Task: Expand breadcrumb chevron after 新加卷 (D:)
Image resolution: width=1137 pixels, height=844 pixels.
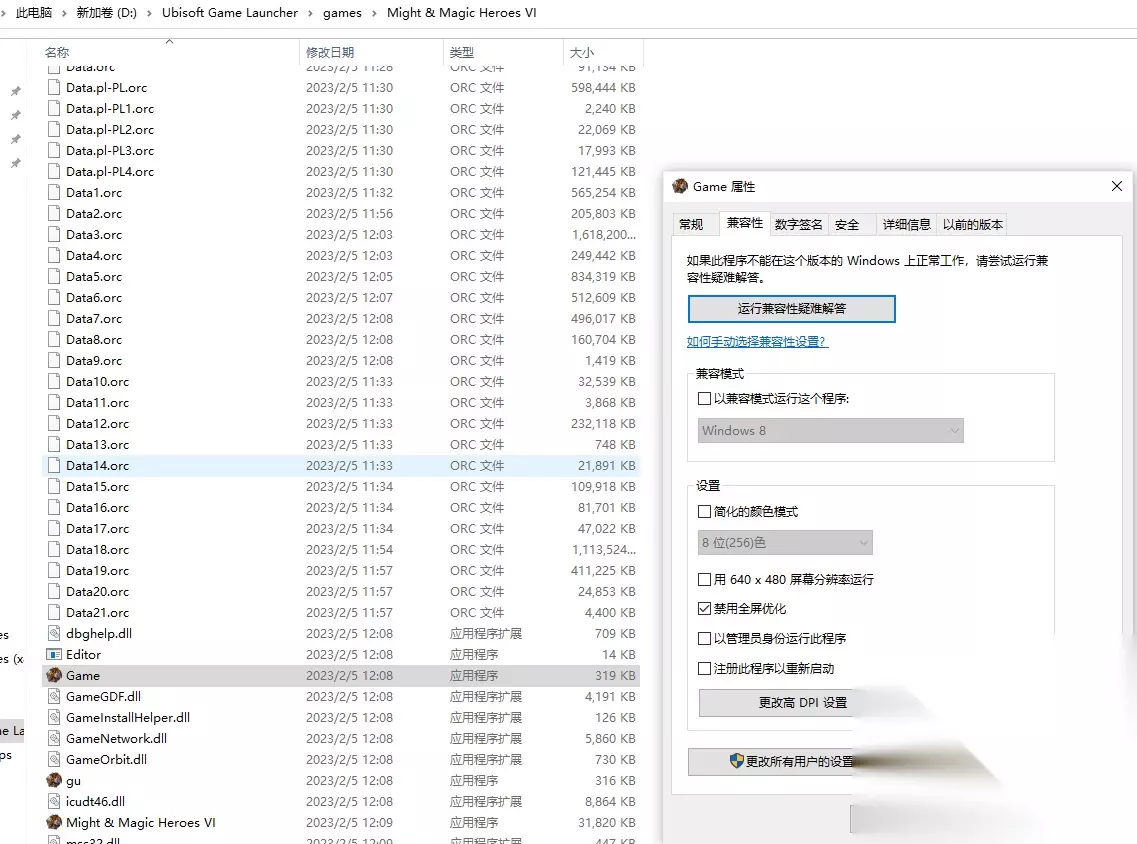Action: (149, 13)
